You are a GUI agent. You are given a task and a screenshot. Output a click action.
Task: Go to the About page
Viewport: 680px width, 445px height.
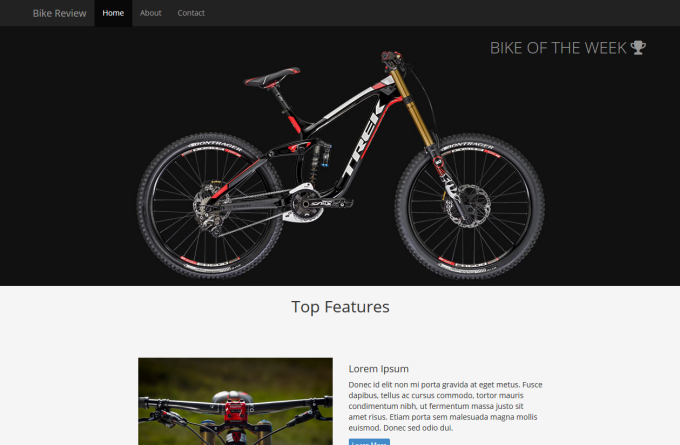pyautogui.click(x=150, y=13)
